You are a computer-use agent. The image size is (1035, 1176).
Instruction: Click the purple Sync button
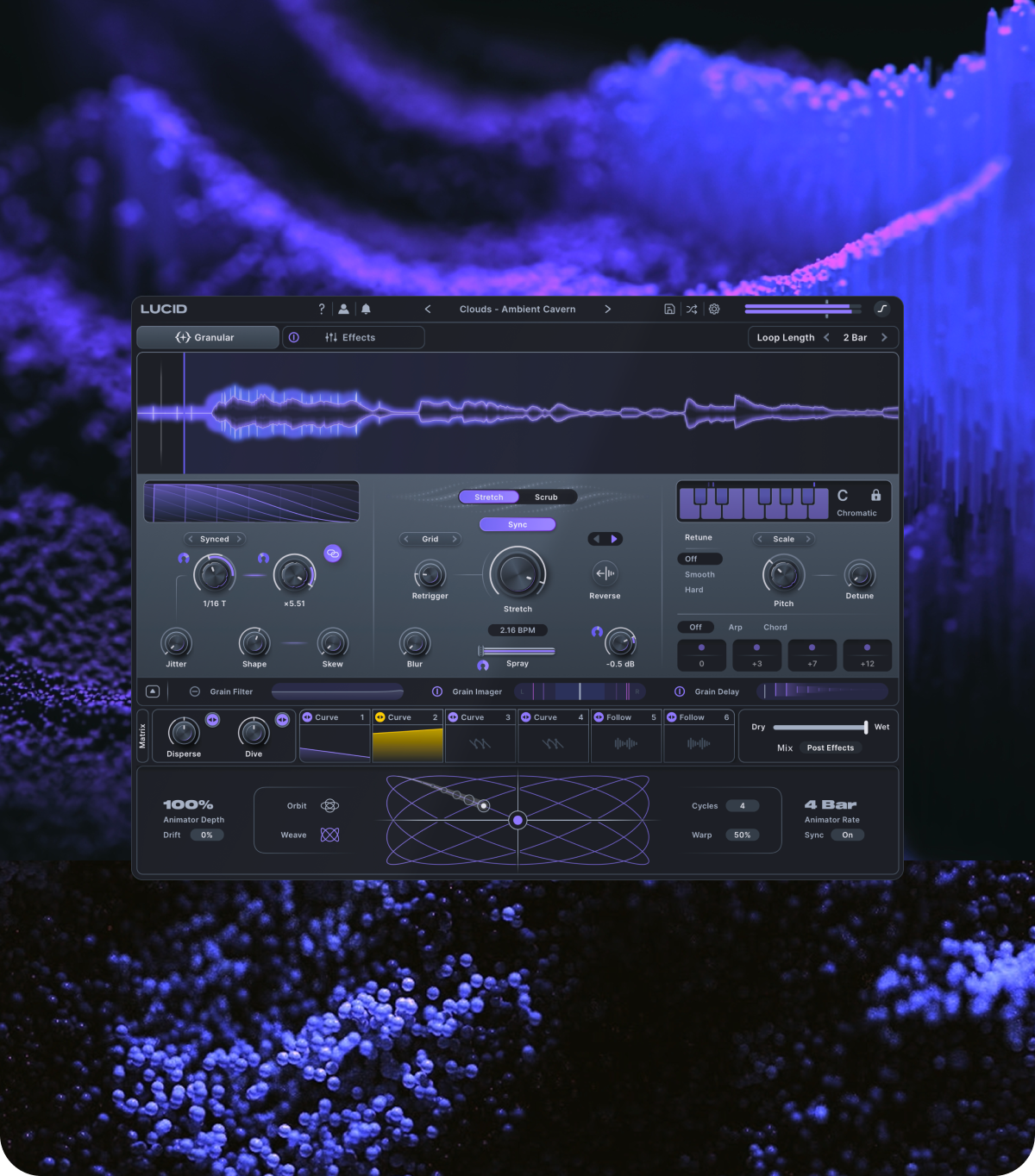pos(517,524)
